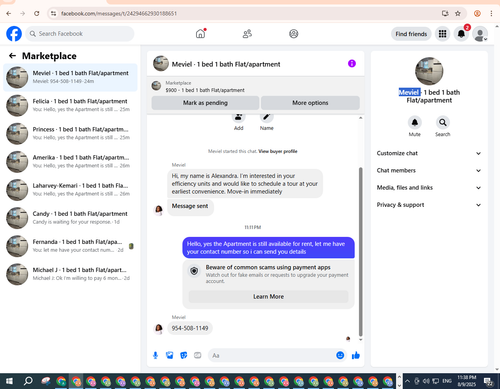Open Michael J conversation in the chat list
500x389 pixels.
70,274
